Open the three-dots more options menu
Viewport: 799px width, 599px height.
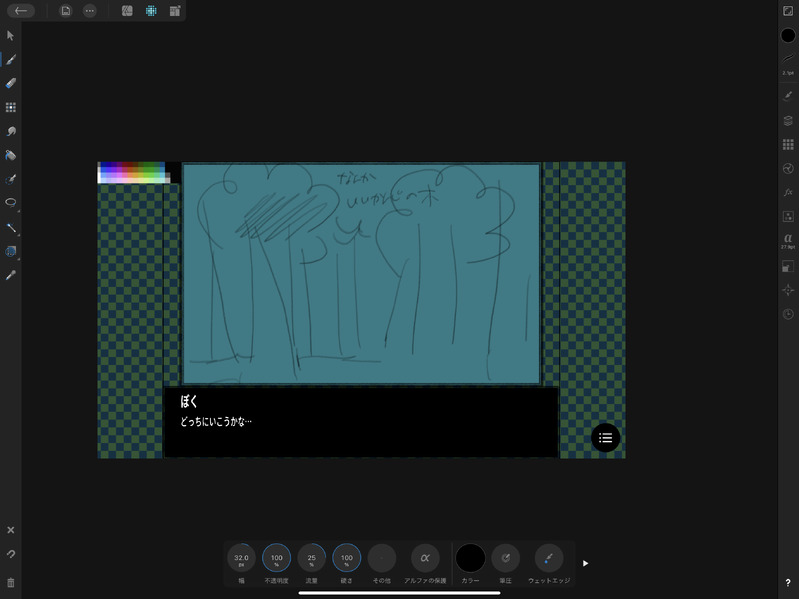tap(90, 11)
